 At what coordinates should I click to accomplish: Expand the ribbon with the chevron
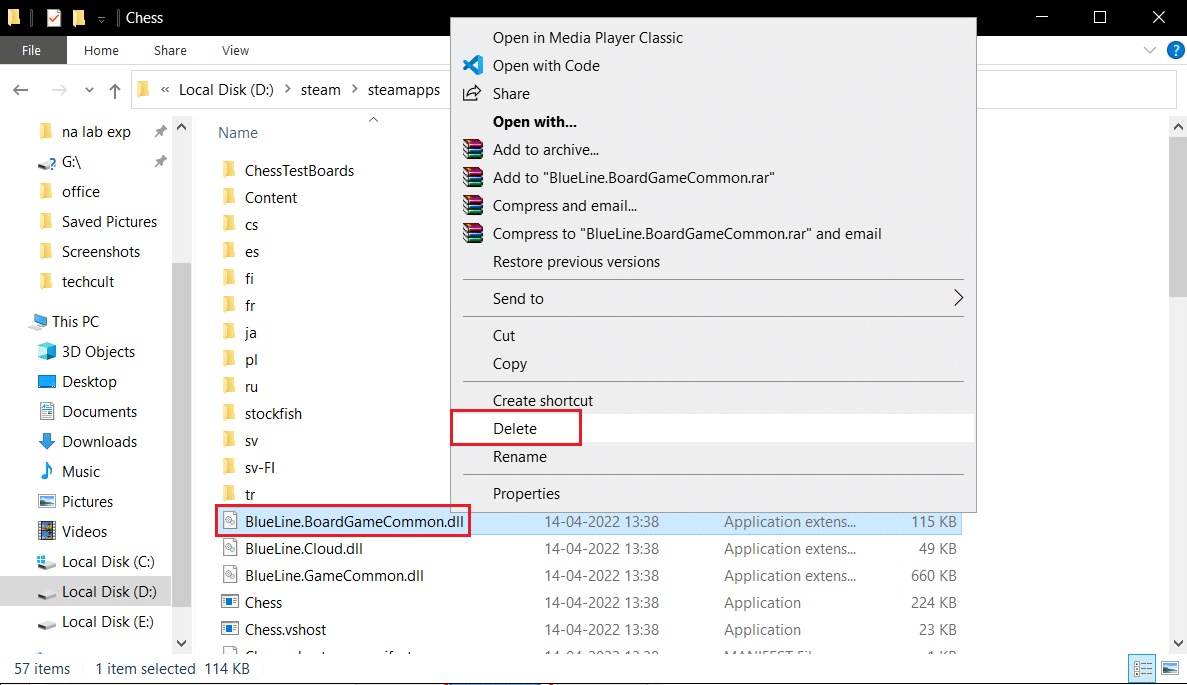(1150, 51)
